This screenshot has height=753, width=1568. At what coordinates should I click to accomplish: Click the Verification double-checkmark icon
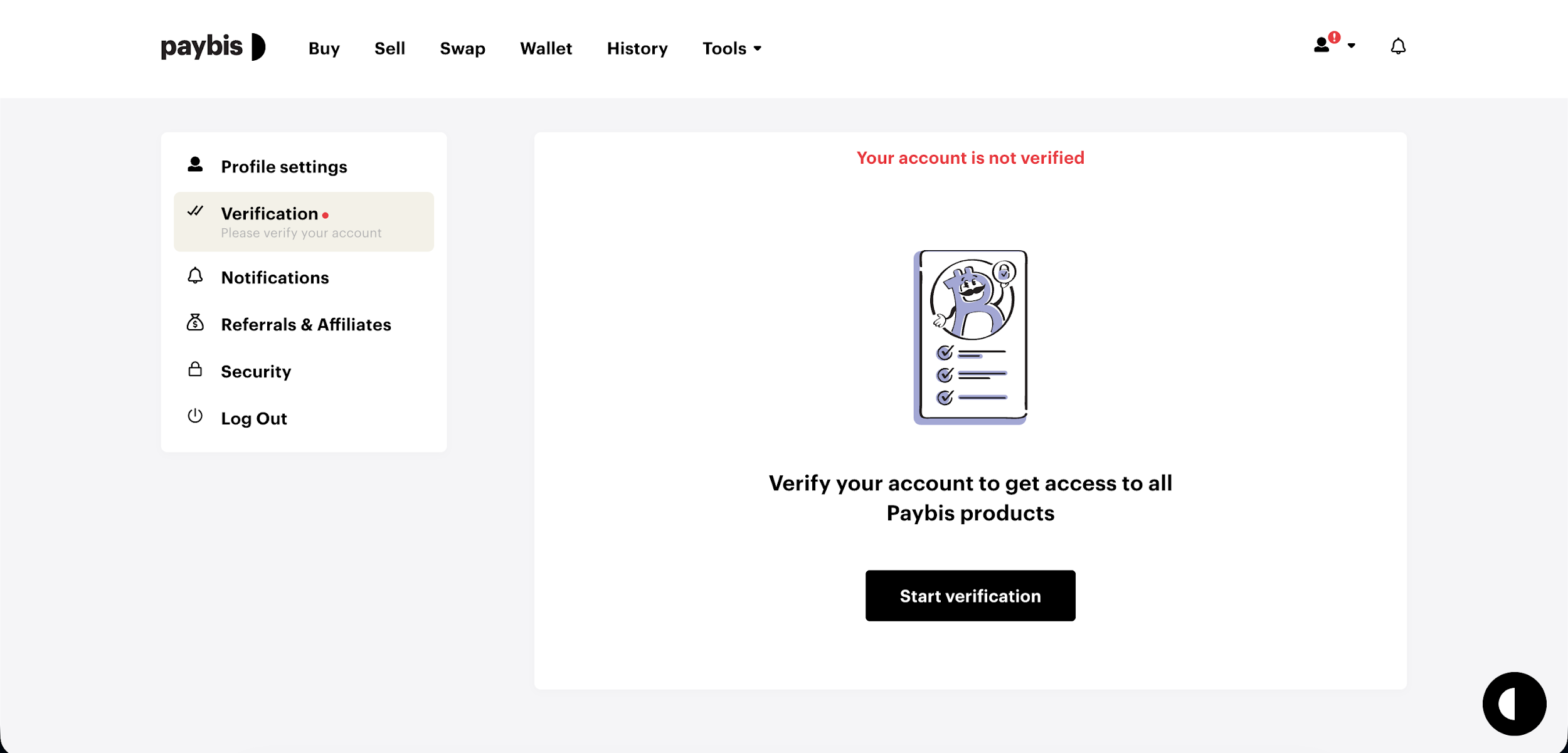195,211
